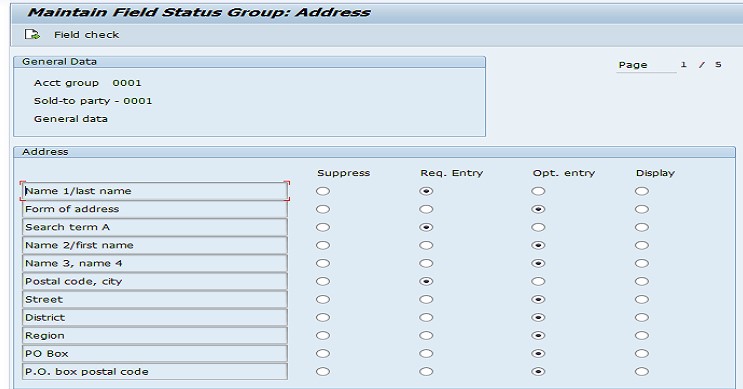Image resolution: width=743 pixels, height=389 pixels.
Task: Select Opt. entry for Name 3, name 4
Action: [x=538, y=263]
